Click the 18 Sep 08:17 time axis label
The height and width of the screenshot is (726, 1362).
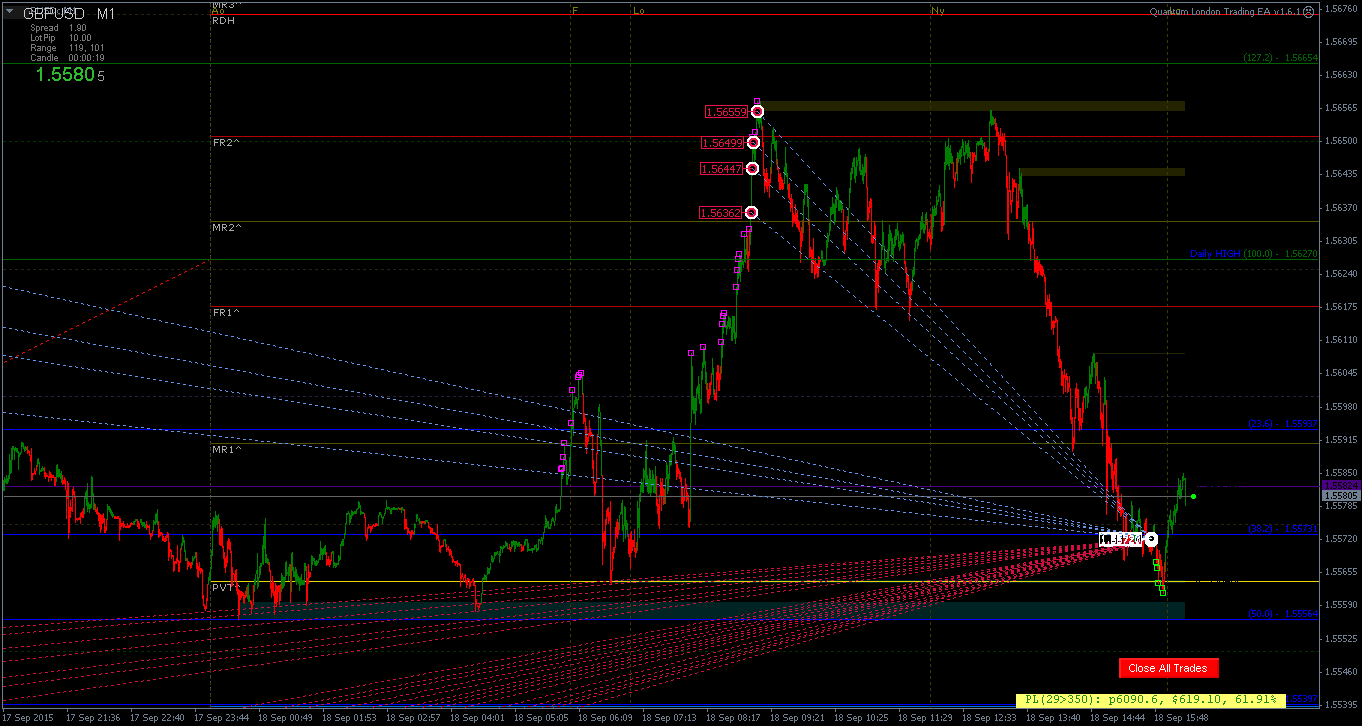point(732,718)
